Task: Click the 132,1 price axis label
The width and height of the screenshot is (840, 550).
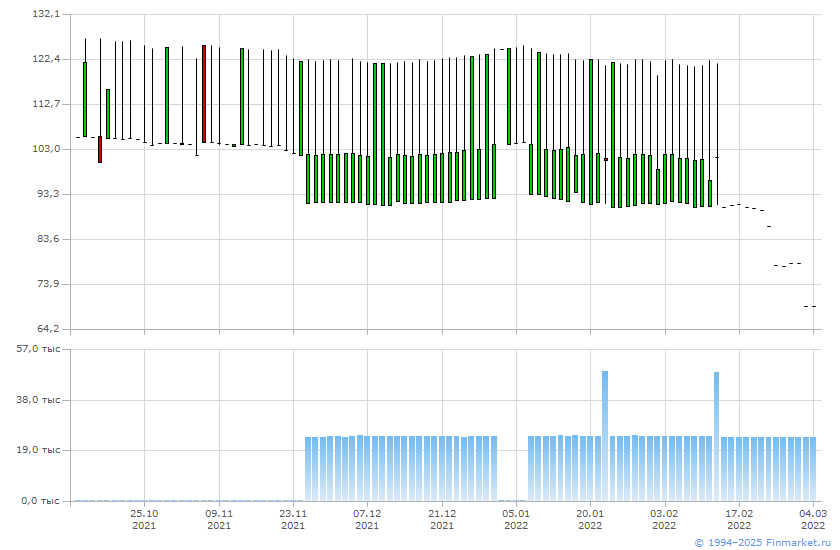Action: coord(46,13)
